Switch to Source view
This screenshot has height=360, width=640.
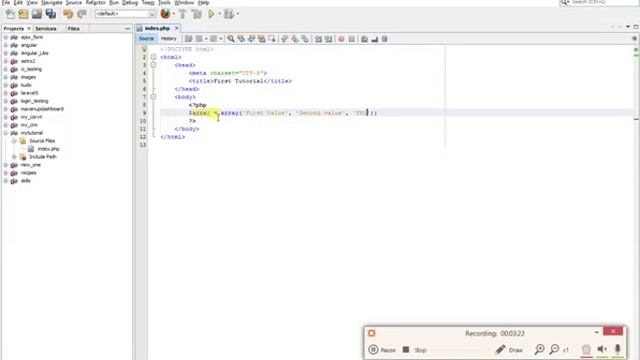146,38
